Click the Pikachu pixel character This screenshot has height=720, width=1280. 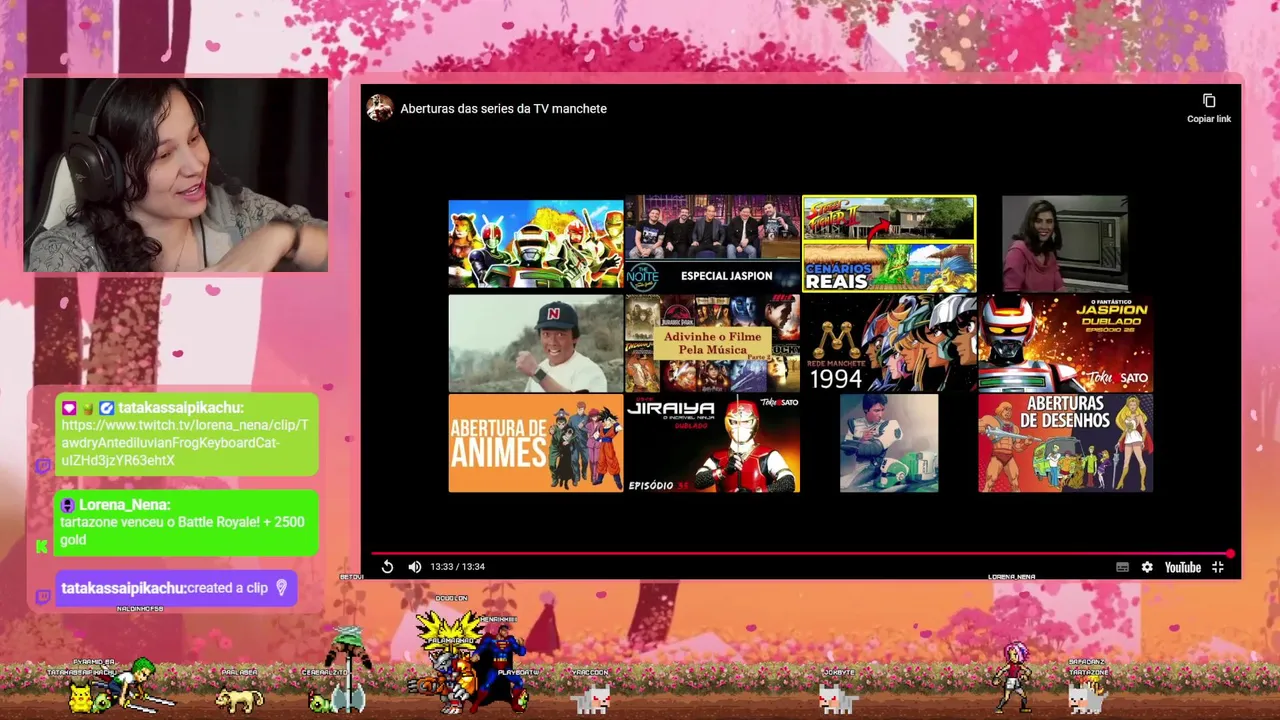point(80,698)
